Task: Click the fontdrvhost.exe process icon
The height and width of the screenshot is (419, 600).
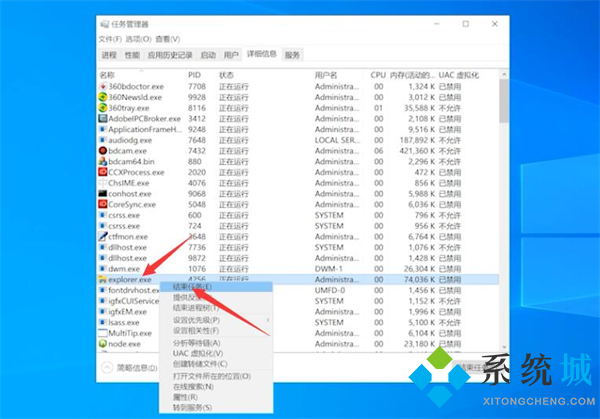Action: point(103,290)
